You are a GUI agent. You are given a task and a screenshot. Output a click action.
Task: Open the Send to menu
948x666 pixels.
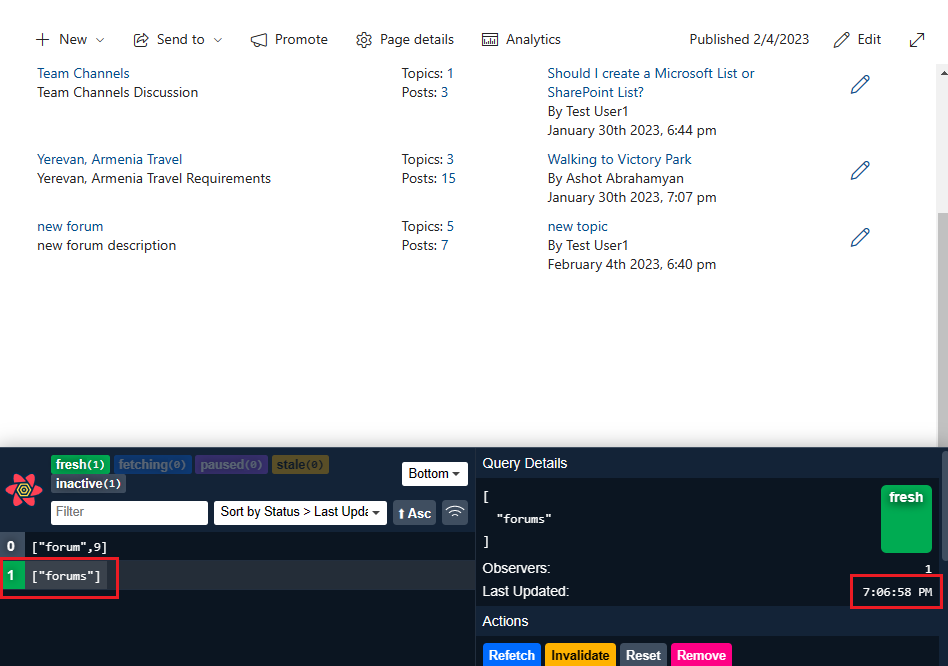(x=178, y=40)
